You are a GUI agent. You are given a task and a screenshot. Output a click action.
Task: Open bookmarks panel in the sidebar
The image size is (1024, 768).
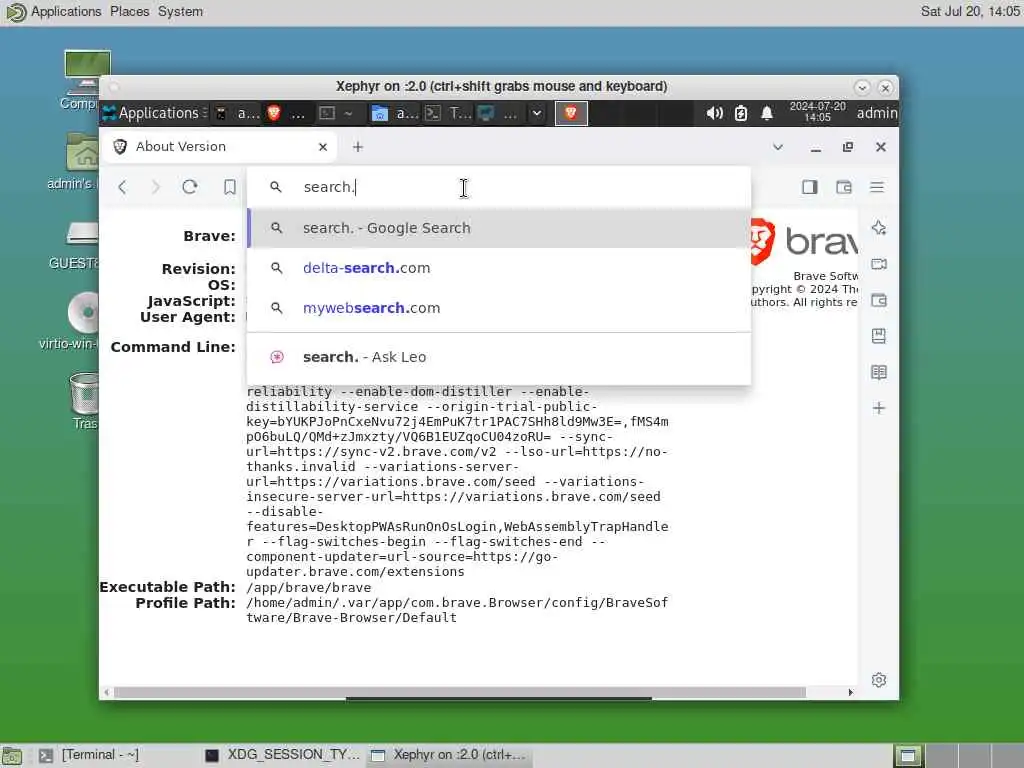tap(879, 336)
